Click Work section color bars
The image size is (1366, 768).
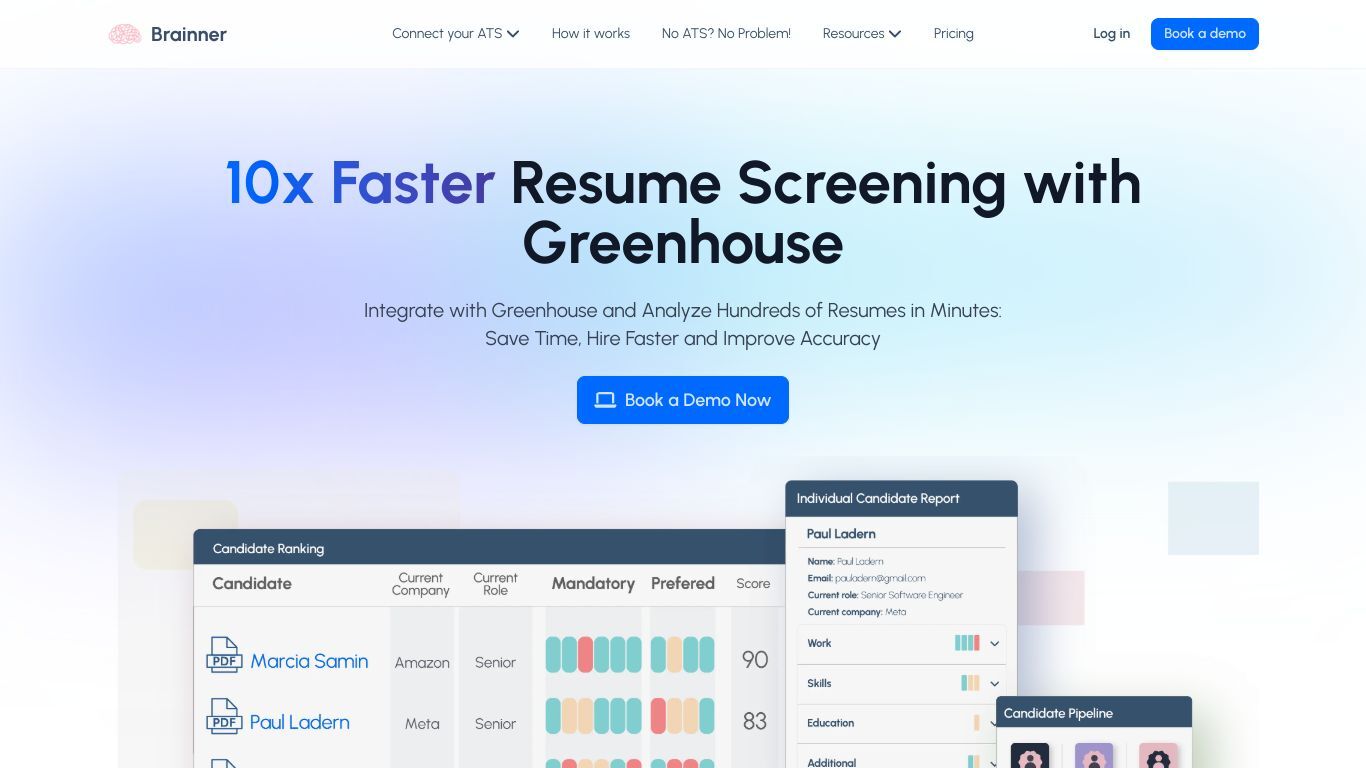point(967,643)
